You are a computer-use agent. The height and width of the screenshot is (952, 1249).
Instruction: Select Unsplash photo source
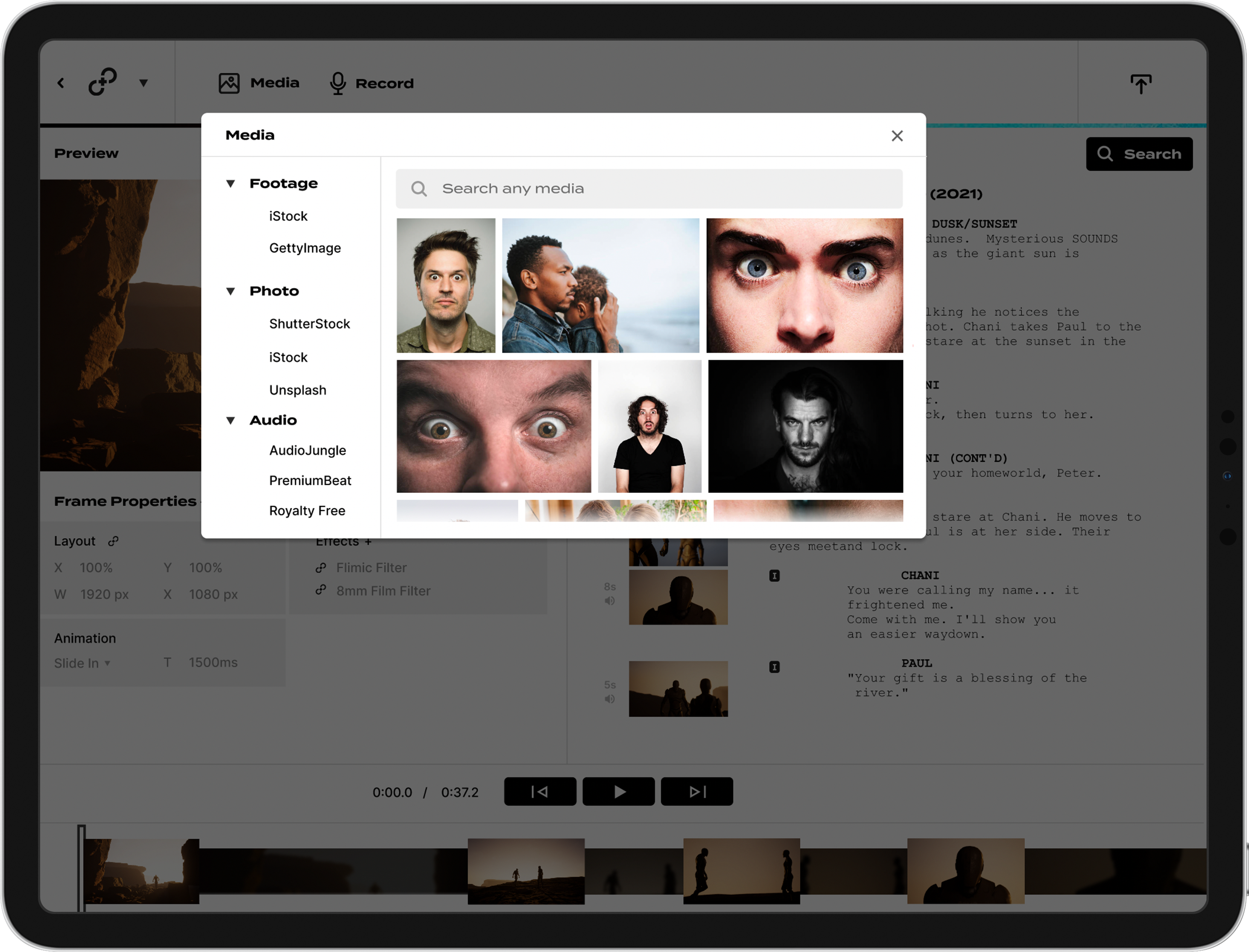click(297, 390)
